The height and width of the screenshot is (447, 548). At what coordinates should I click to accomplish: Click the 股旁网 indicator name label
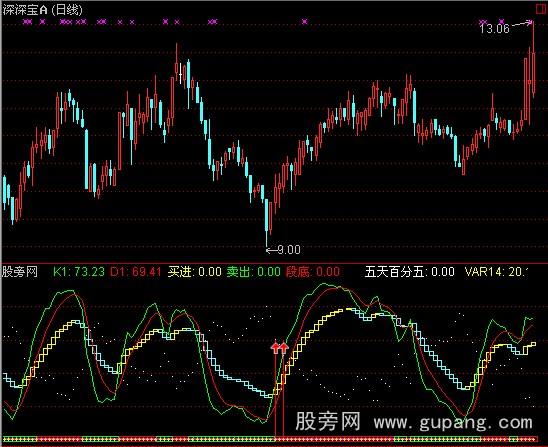click(x=20, y=272)
